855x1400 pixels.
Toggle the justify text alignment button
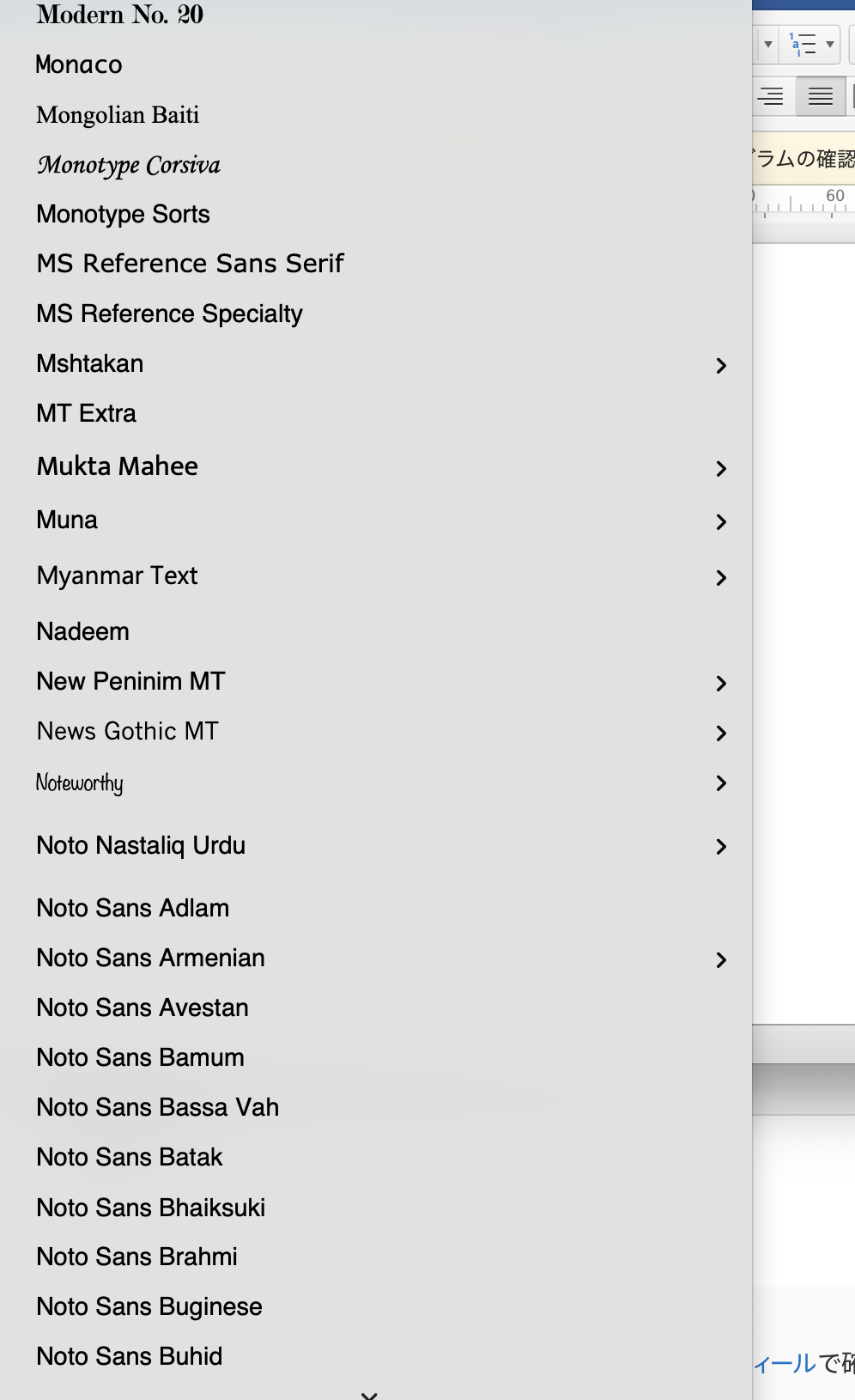(x=820, y=96)
